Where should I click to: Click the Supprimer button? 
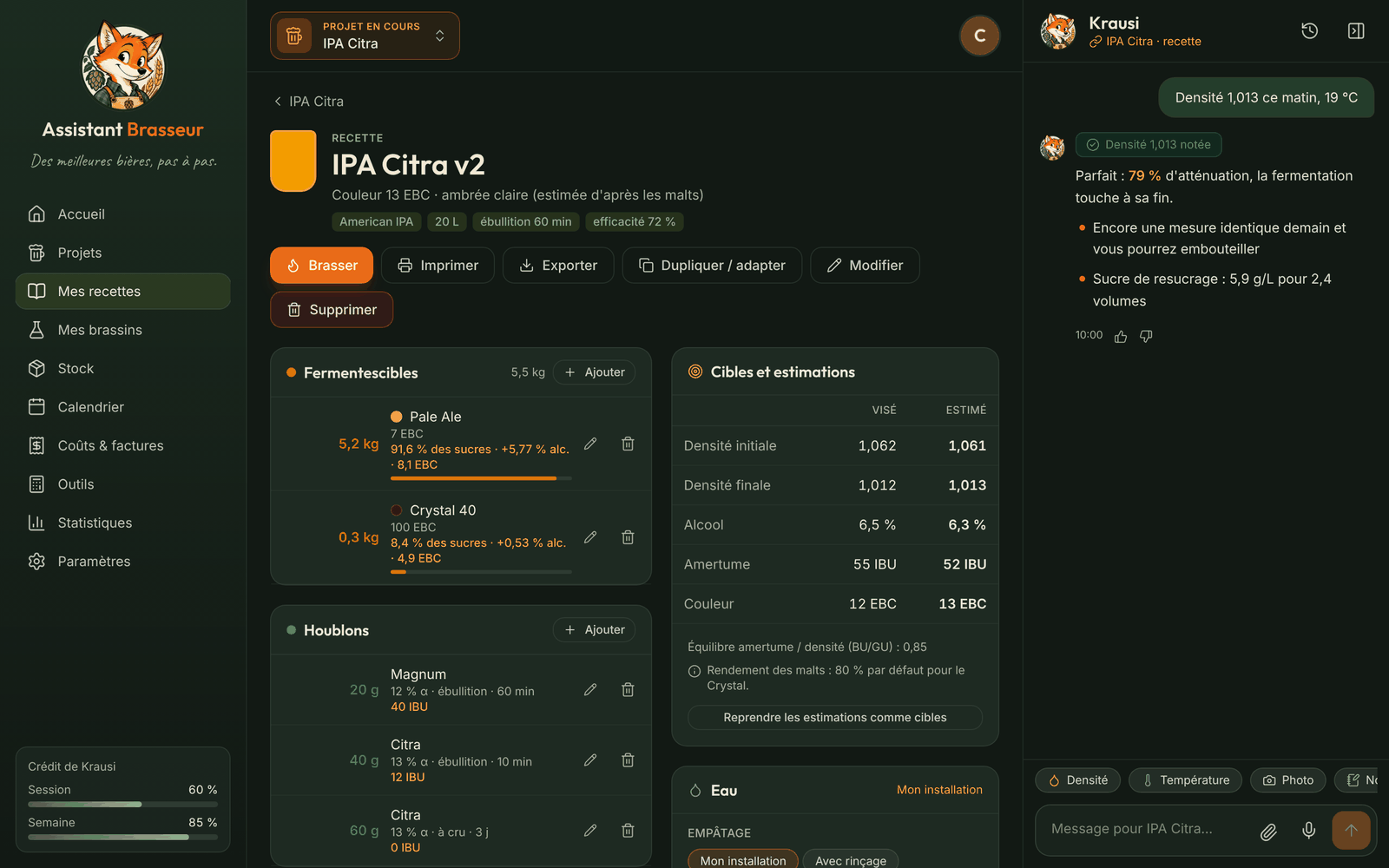click(332, 310)
